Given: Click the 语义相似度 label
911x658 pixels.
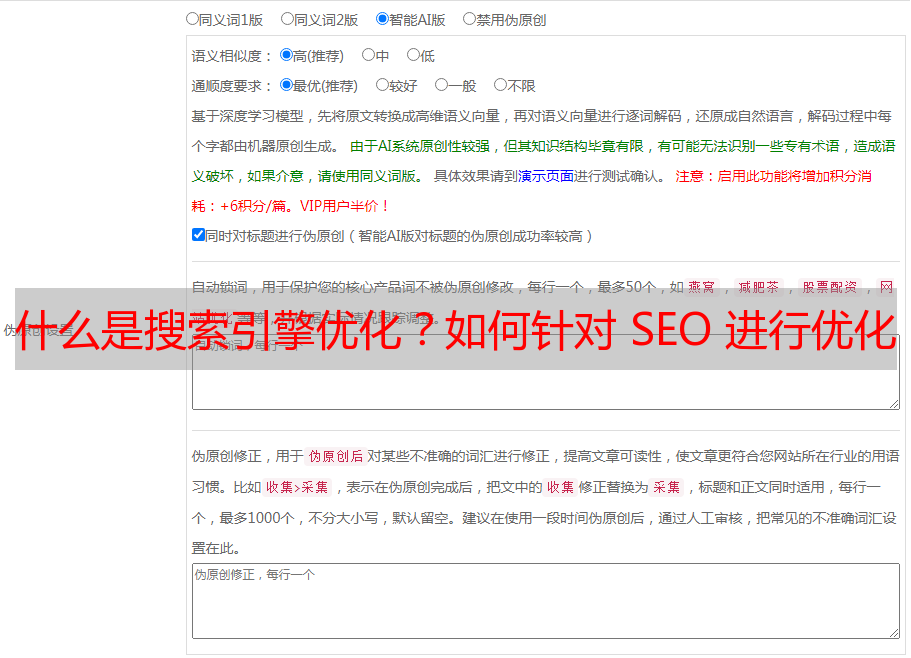Looking at the screenshot, I should click(x=232, y=56).
